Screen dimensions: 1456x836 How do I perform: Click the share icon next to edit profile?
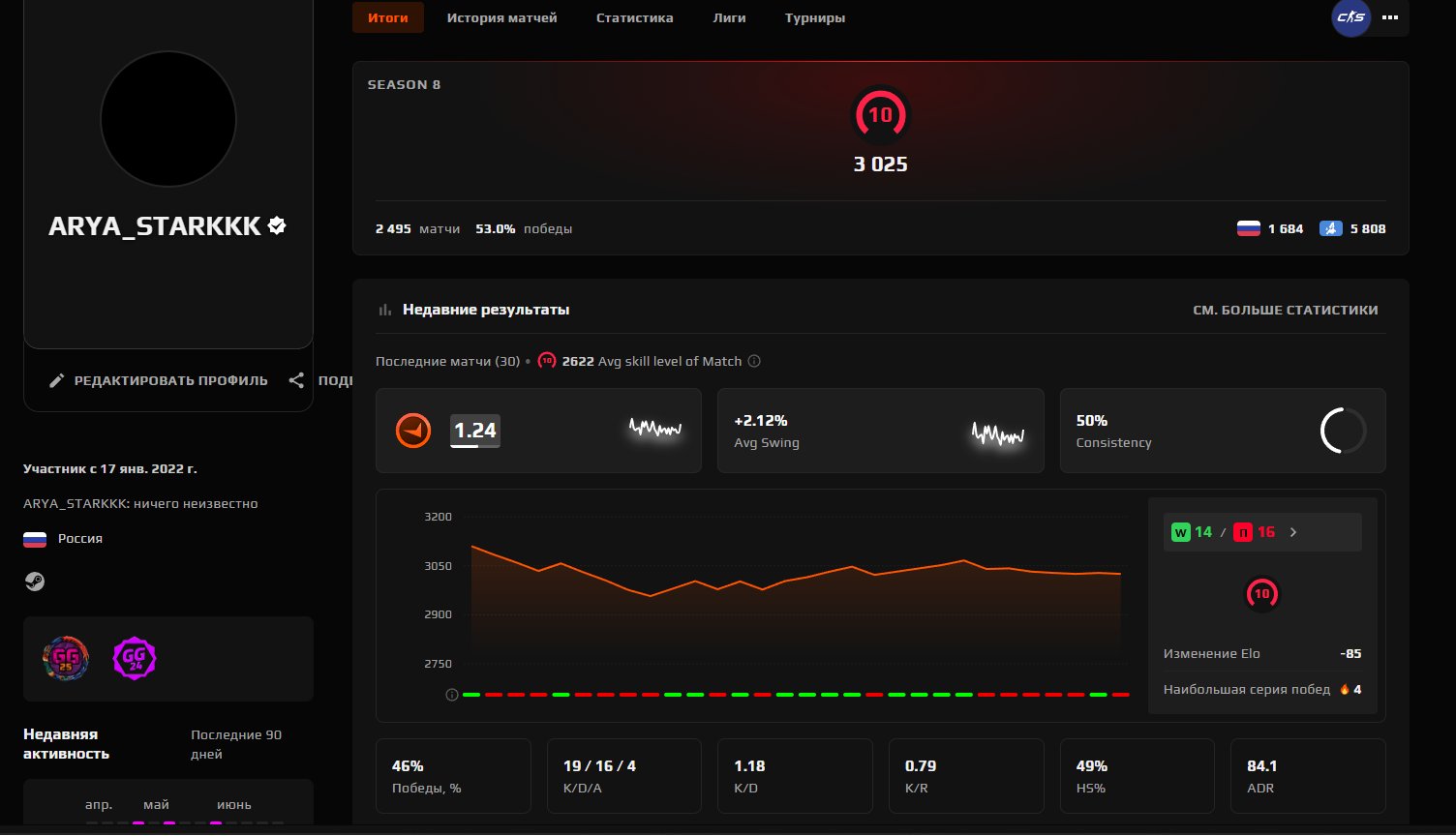(x=296, y=380)
